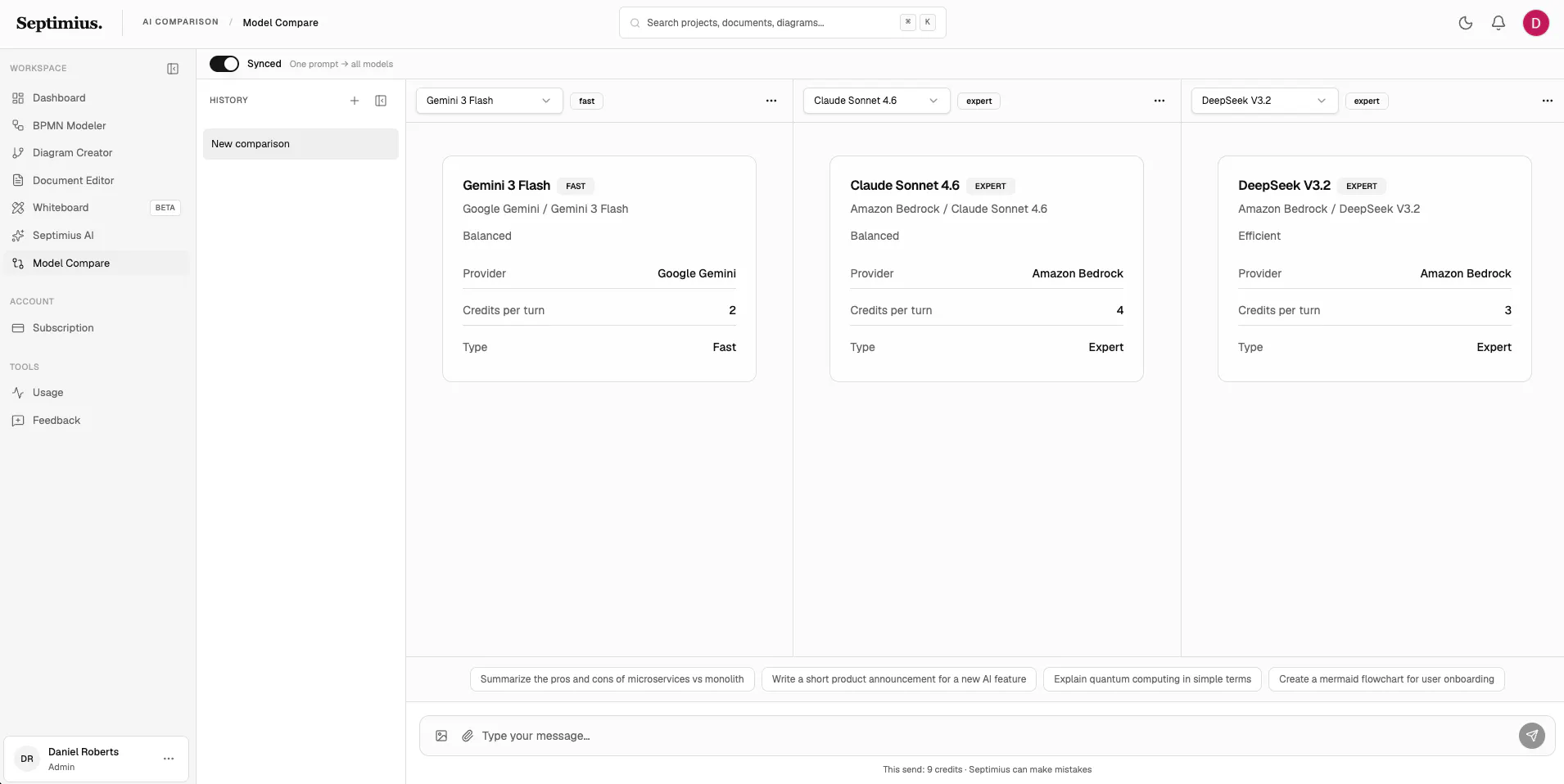Image resolution: width=1564 pixels, height=784 pixels.
Task: Focus the message input field
Action: click(995, 736)
